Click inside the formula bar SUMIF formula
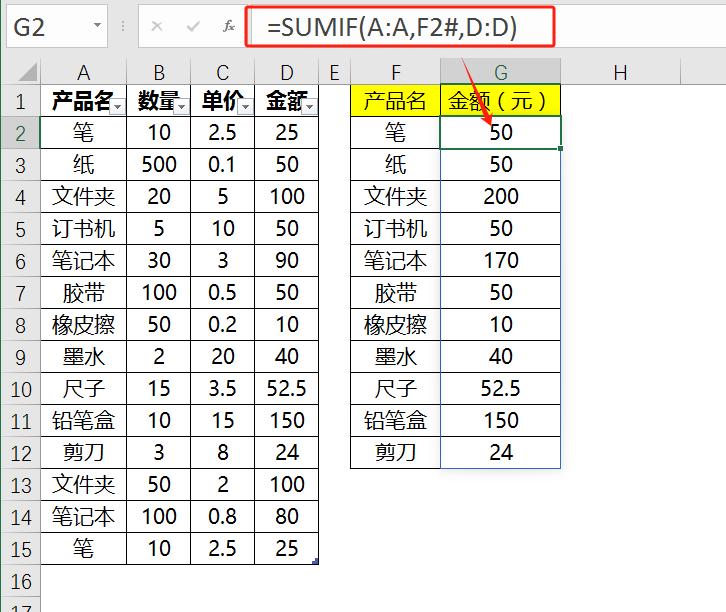This screenshot has width=726, height=612. click(x=392, y=27)
